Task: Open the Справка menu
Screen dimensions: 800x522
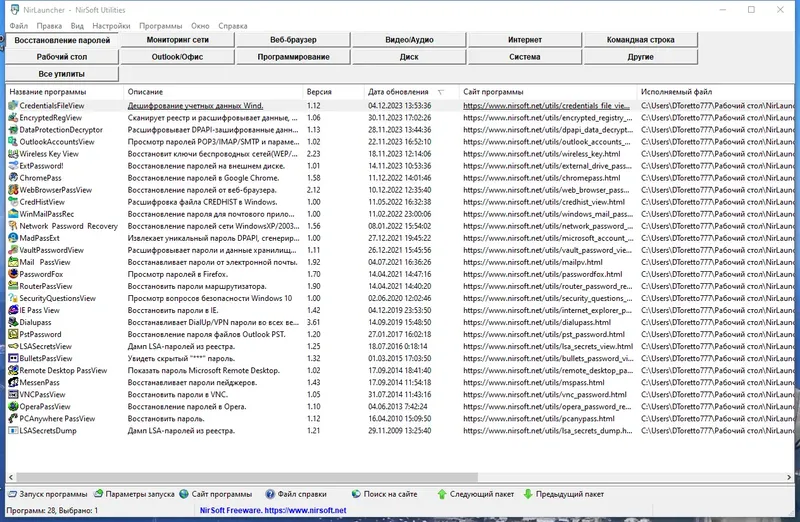Action: coord(233,26)
